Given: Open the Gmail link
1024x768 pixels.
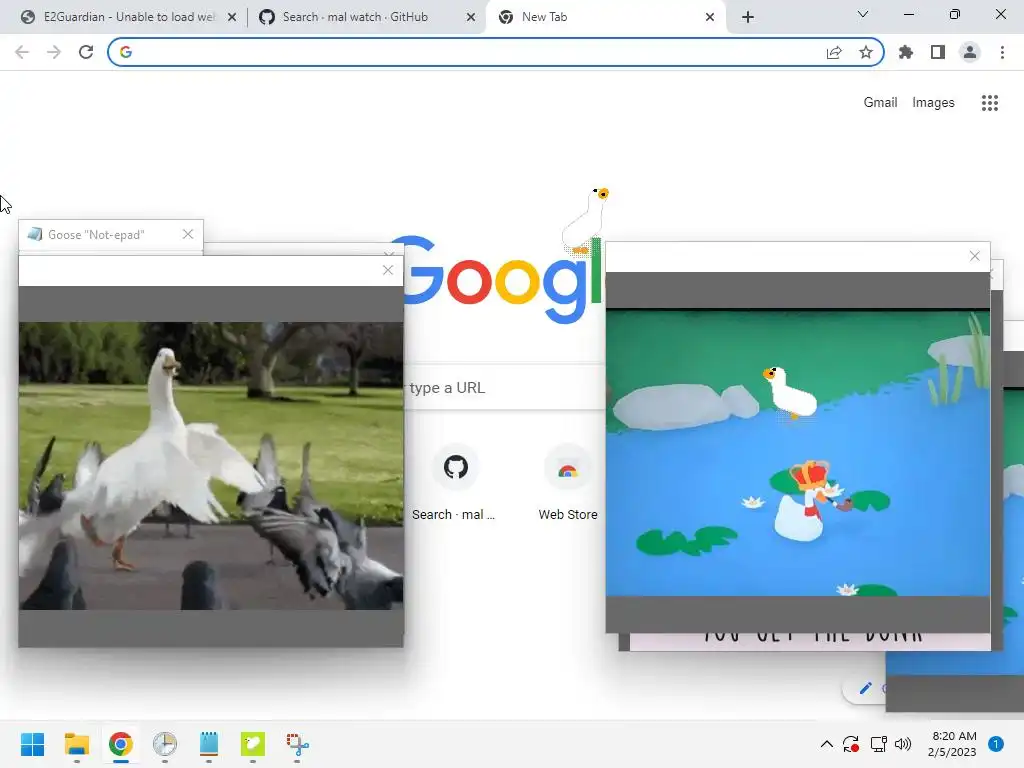Looking at the screenshot, I should tap(880, 103).
